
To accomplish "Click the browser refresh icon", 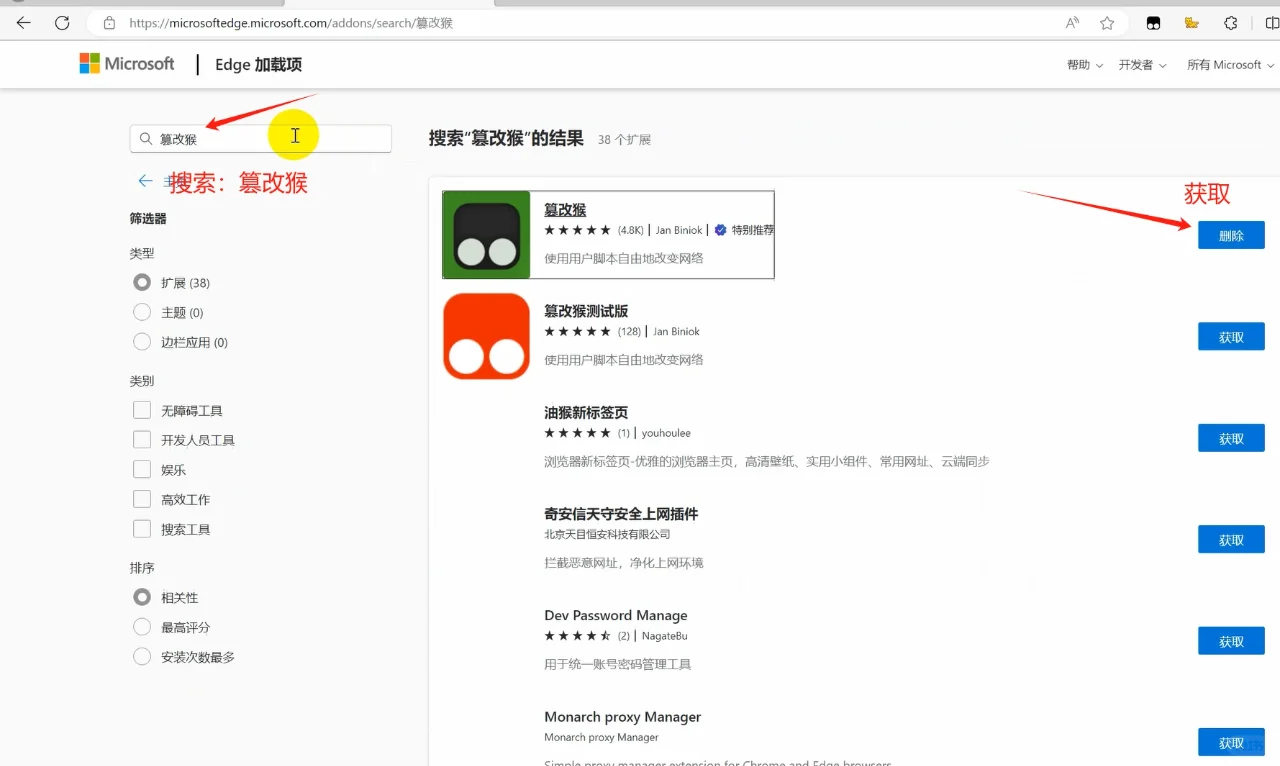I will [61, 22].
